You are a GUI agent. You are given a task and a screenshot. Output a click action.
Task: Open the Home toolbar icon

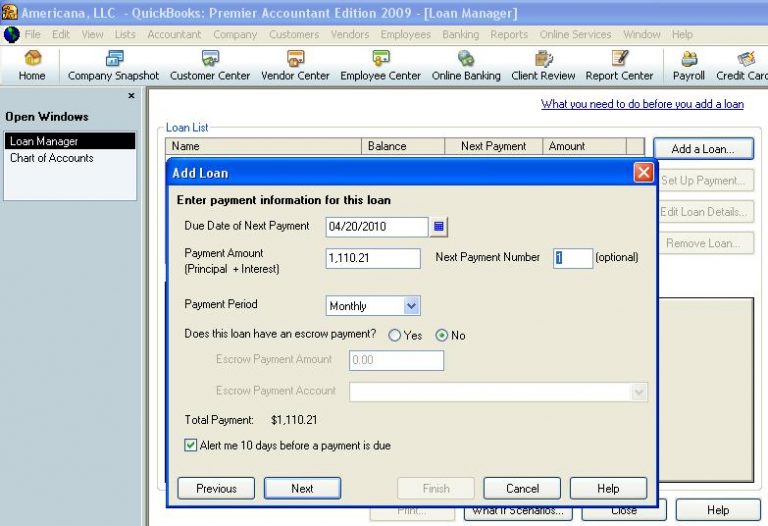coord(32,66)
